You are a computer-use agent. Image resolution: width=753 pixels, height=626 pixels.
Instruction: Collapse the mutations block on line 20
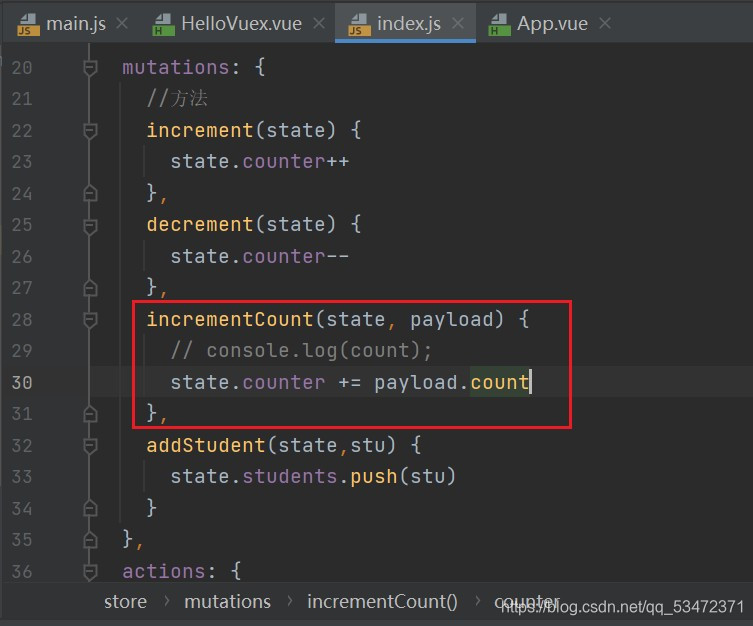tap(90, 68)
